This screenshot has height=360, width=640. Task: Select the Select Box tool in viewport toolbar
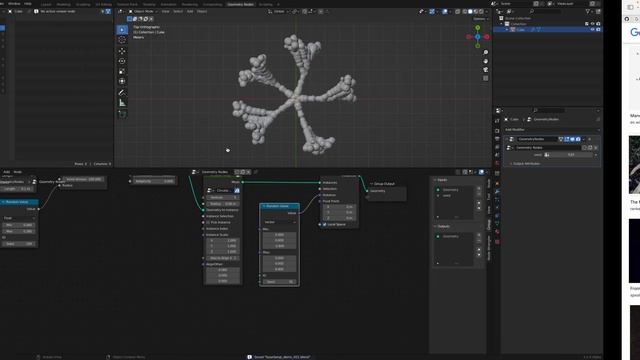coord(122,30)
